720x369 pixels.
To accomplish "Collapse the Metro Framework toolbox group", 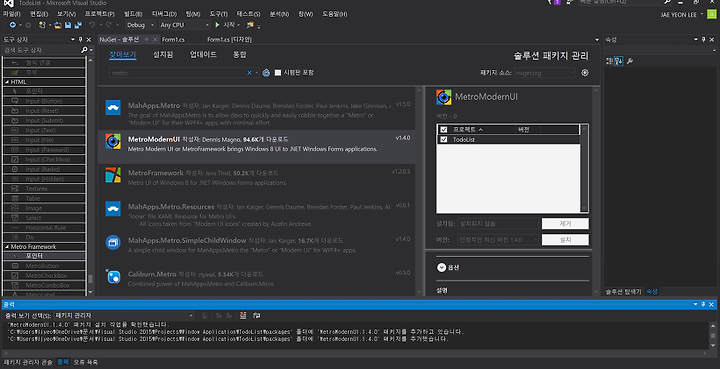I will coord(7,246).
